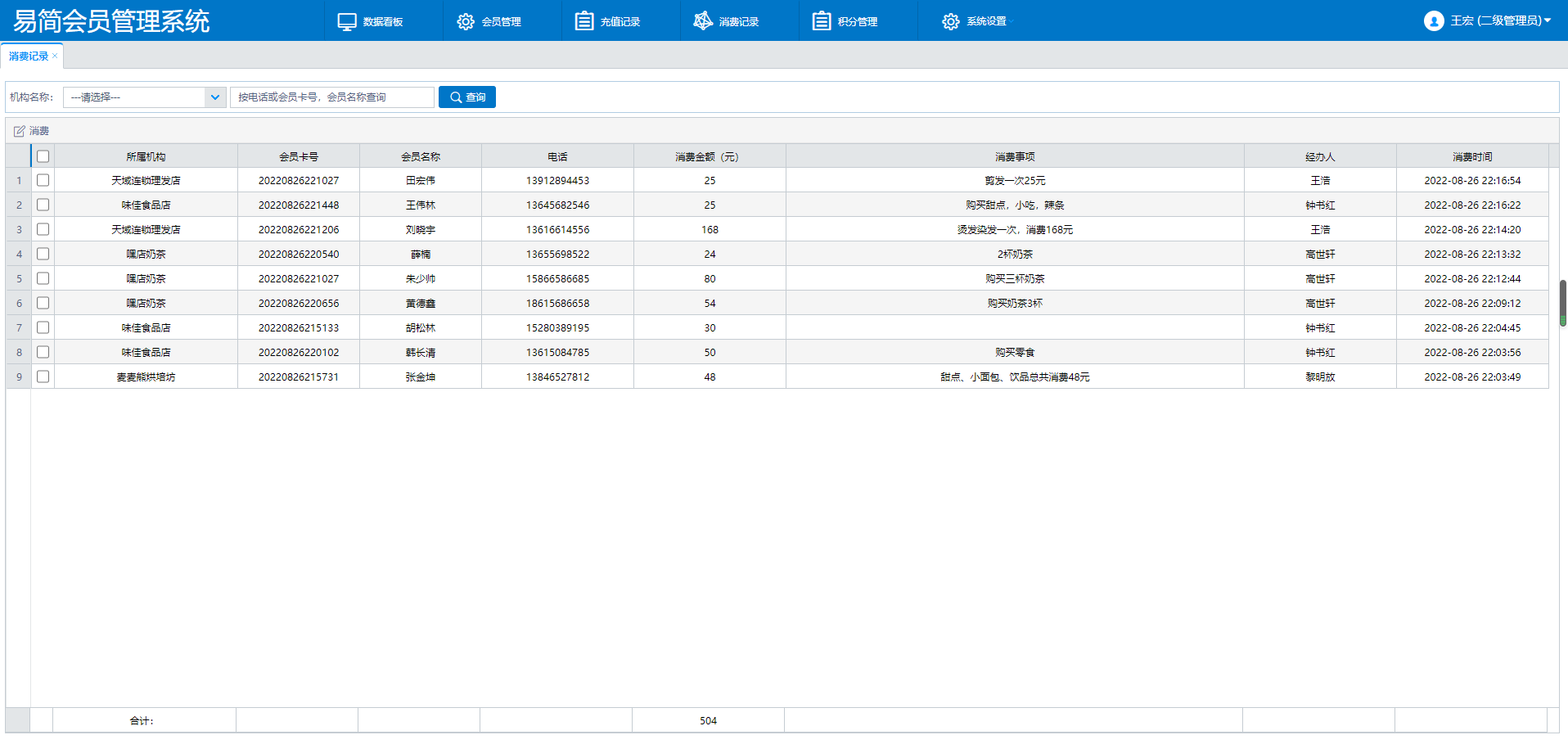
Task: Click the user avatar icon for 王宏
Action: (x=1433, y=21)
